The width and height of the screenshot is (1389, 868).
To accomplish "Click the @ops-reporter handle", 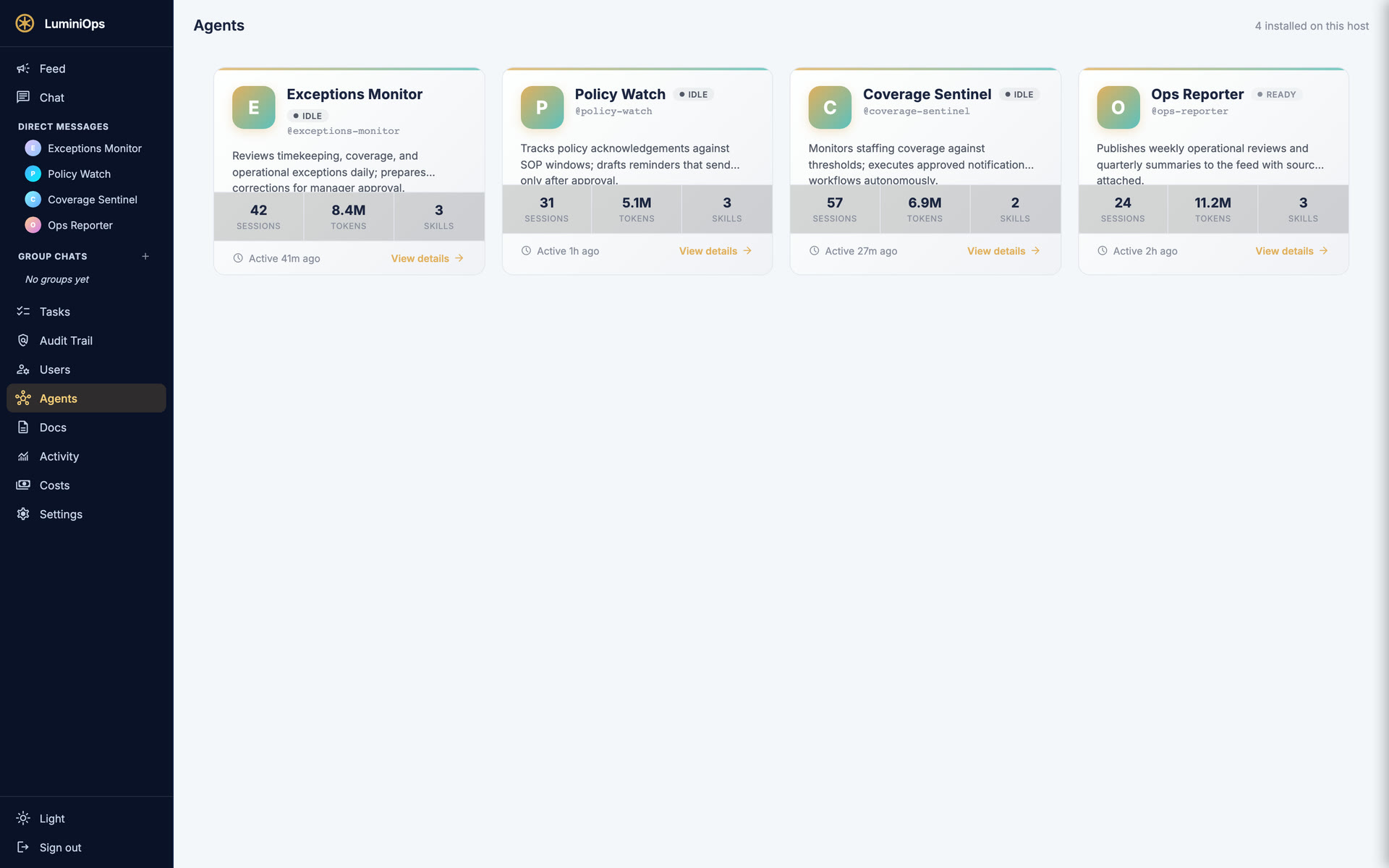I will (1189, 111).
